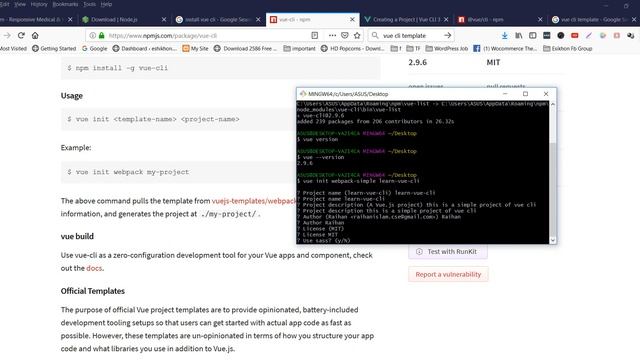Open the Google bookmark
Viewport: 640px width, 360px height.
pyautogui.click(x=94, y=49)
